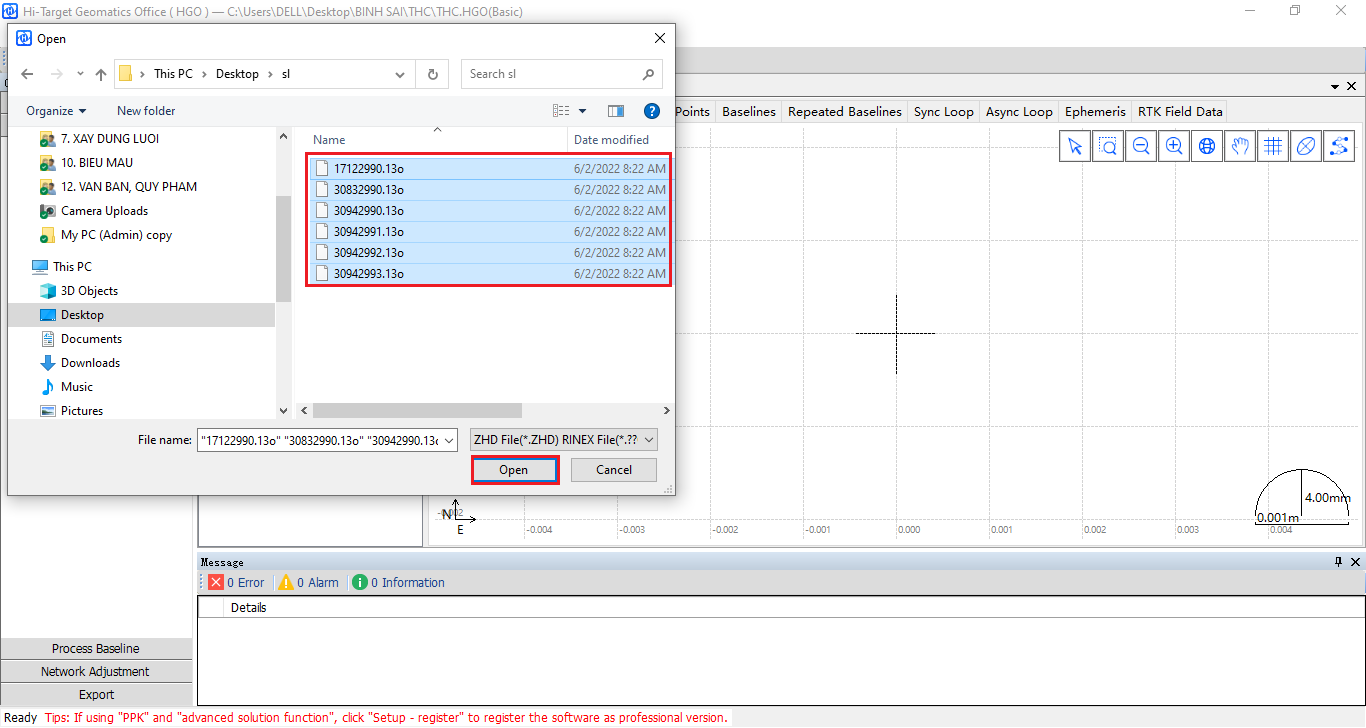Switch to the Repeated Baselines tab
The height and width of the screenshot is (728, 1366).
[x=844, y=112]
